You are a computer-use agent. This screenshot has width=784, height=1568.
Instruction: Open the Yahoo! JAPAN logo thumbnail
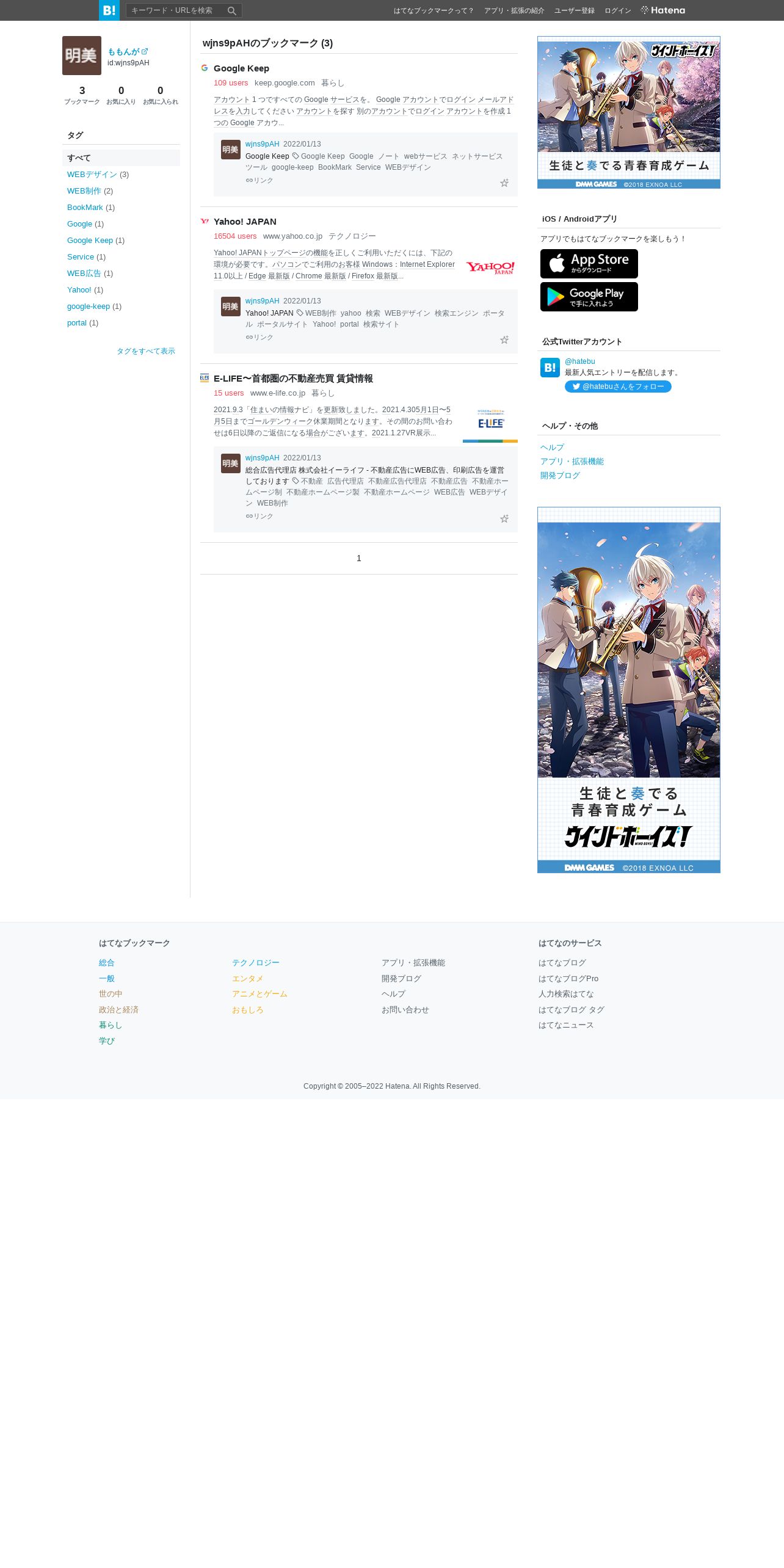click(x=490, y=267)
